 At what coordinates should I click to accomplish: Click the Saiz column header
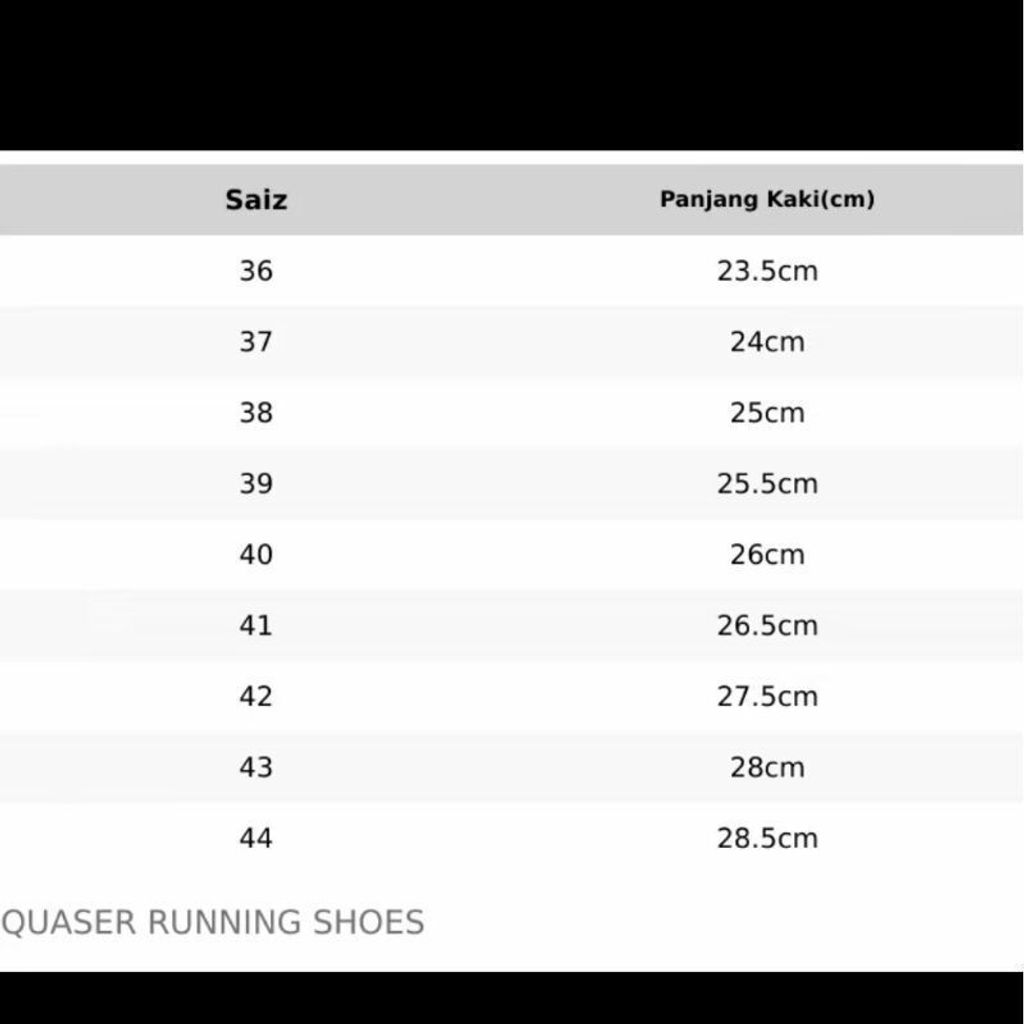pos(256,200)
